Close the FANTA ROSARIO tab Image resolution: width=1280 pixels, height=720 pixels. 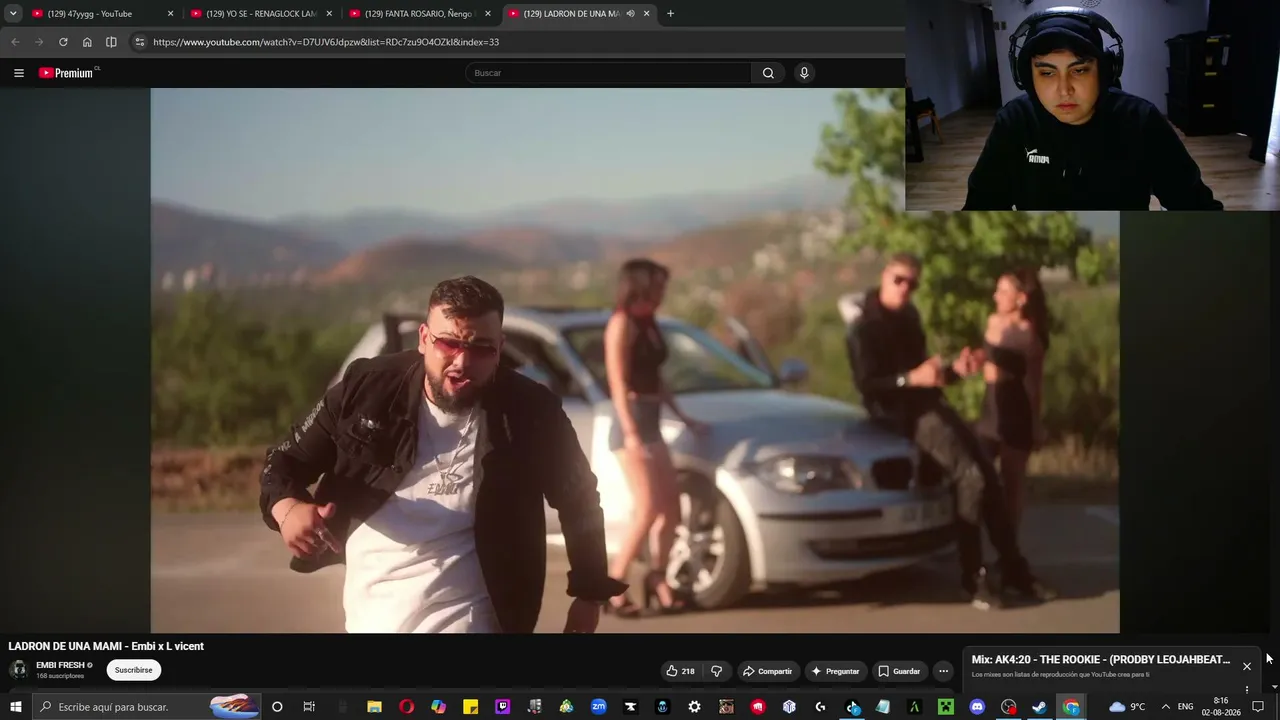coord(488,14)
